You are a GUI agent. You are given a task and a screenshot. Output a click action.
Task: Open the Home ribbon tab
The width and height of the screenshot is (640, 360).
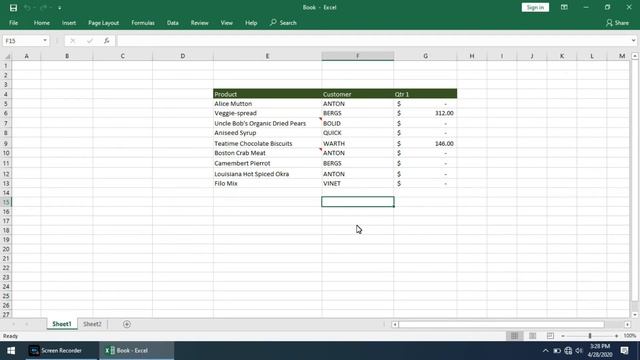click(42, 23)
